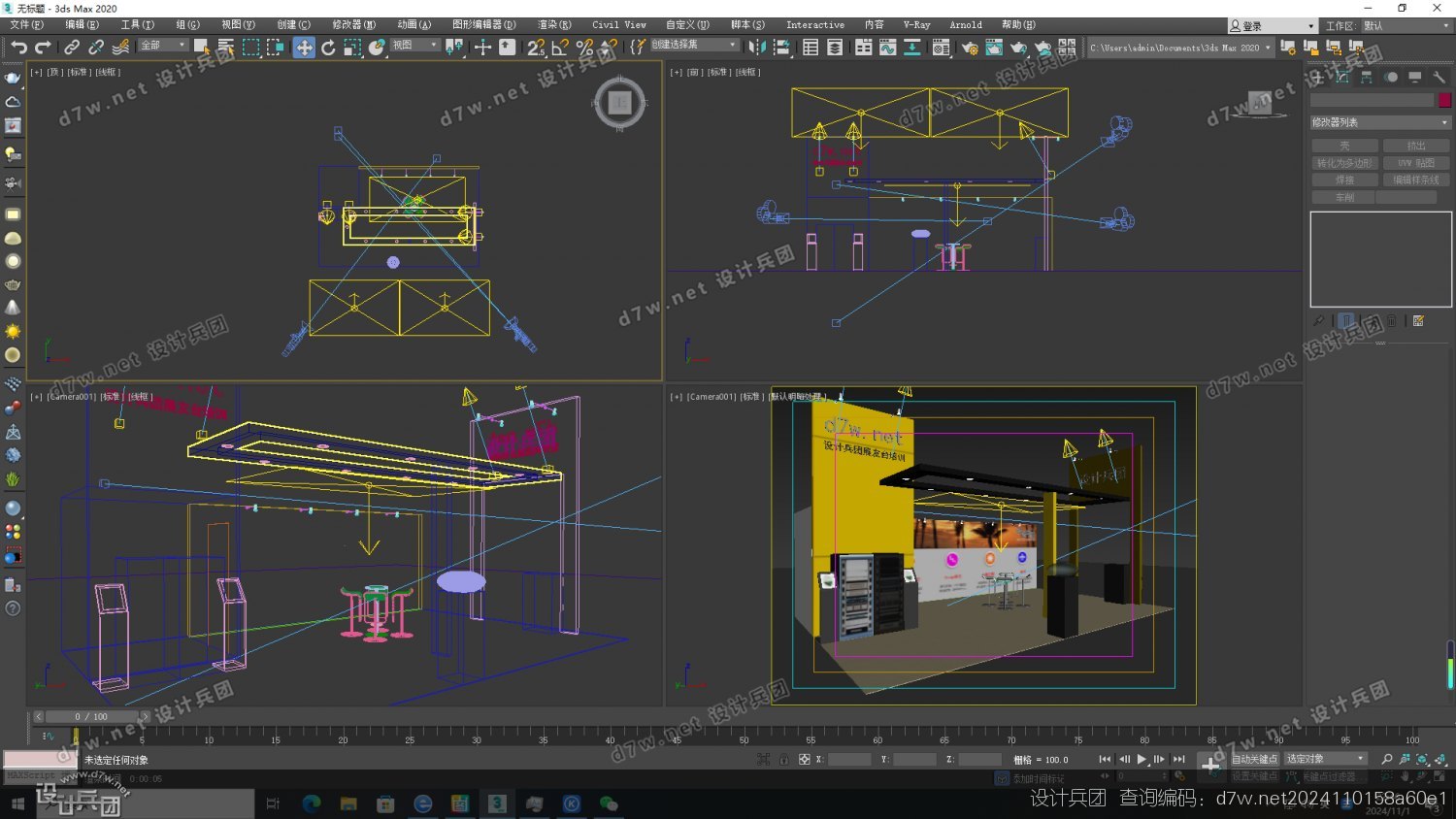The image size is (1456, 819).
Task: Open the 编辑(E) menu
Action: [82, 25]
